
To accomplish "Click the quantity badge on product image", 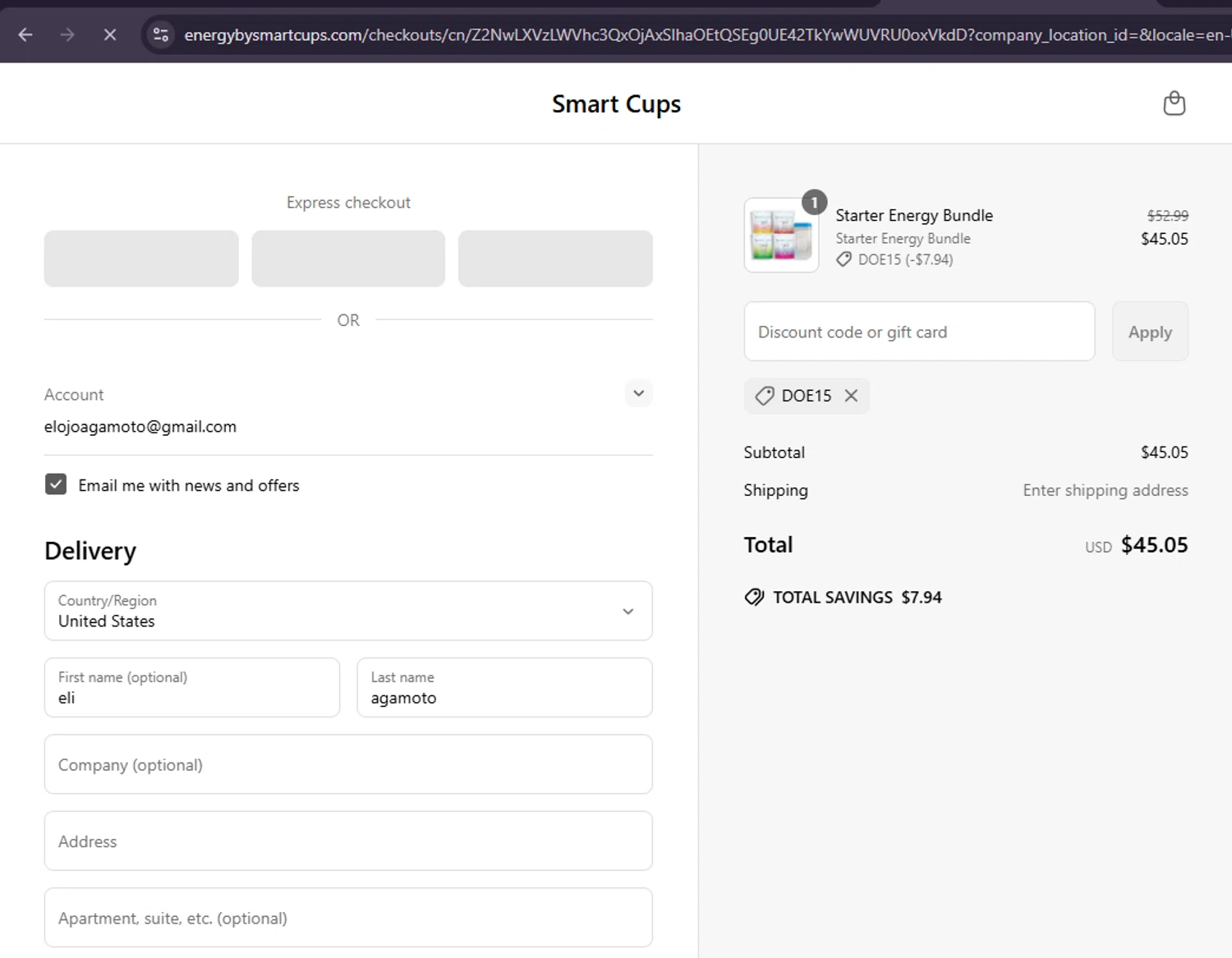I will click(814, 202).
